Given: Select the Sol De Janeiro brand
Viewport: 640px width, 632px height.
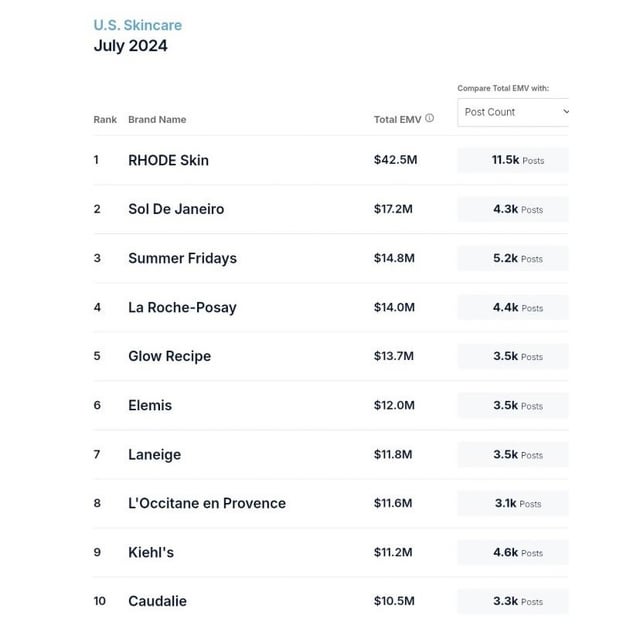Looking at the screenshot, I should (x=176, y=209).
